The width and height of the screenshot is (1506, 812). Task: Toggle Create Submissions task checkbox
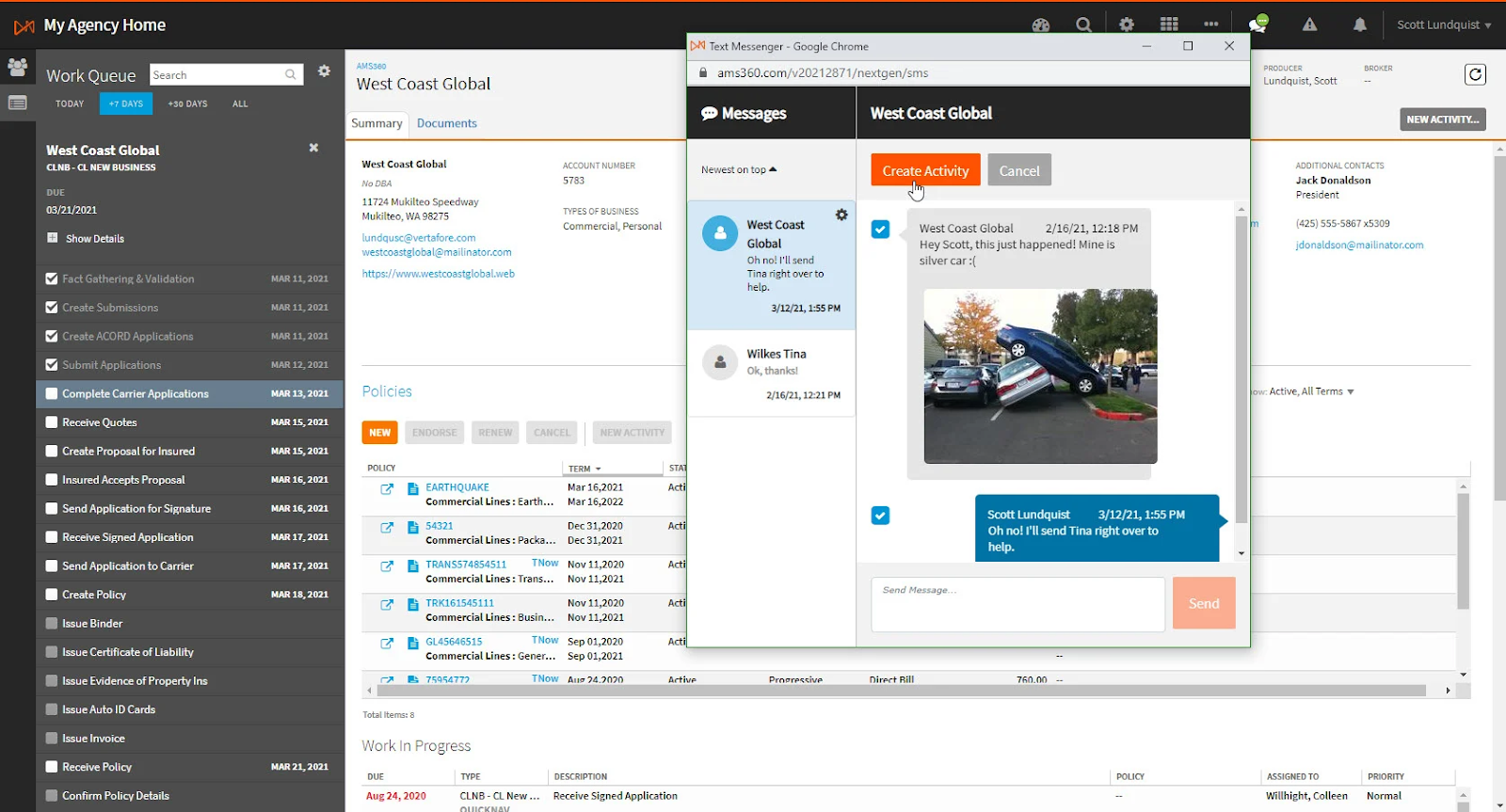pyautogui.click(x=52, y=307)
